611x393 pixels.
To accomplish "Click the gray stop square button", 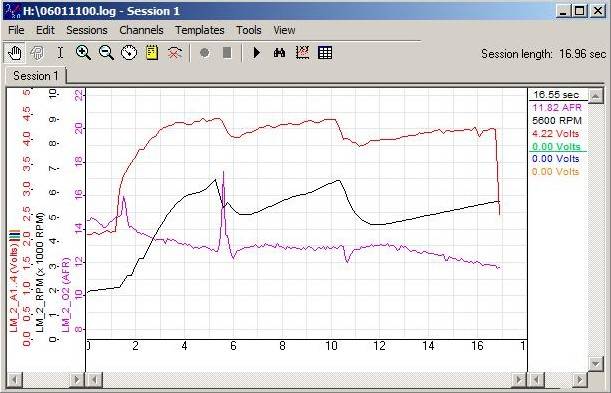I will [227, 53].
